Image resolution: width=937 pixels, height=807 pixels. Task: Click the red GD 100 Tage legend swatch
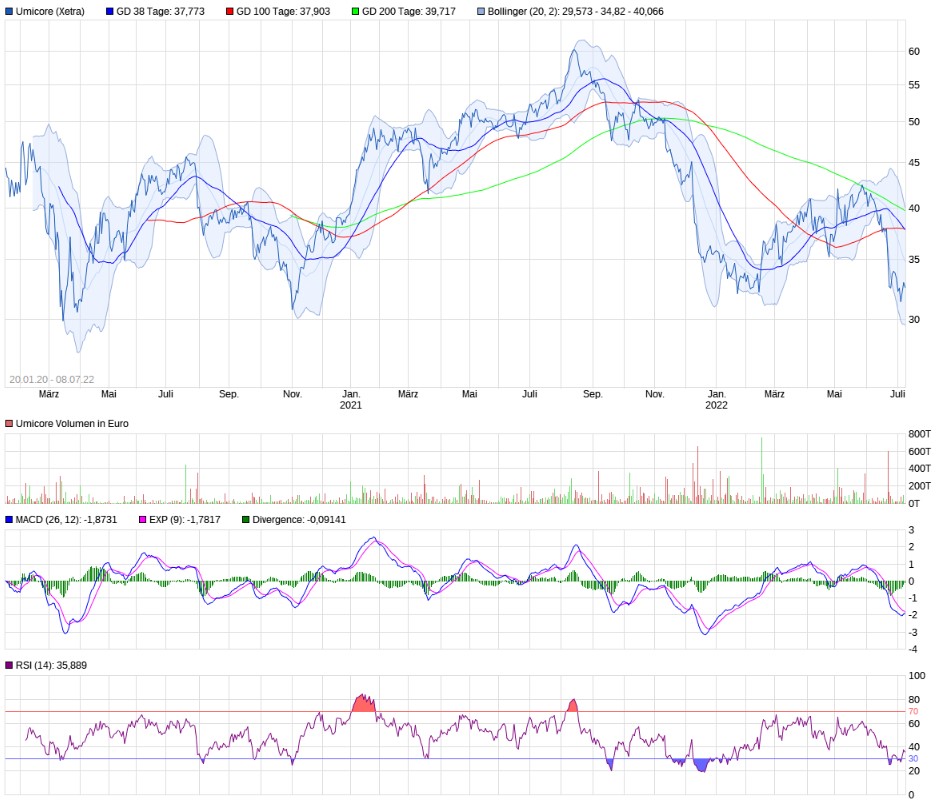pyautogui.click(x=229, y=12)
